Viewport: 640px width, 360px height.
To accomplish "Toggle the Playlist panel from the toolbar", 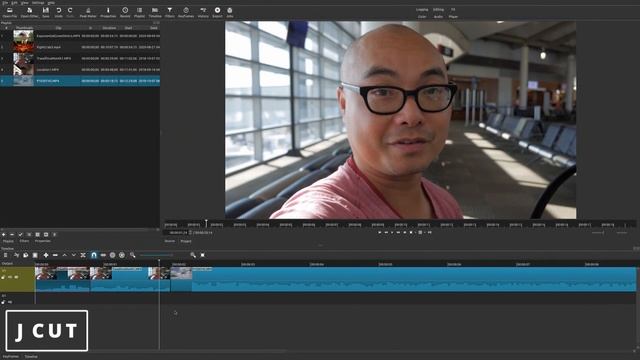I will point(140,12).
